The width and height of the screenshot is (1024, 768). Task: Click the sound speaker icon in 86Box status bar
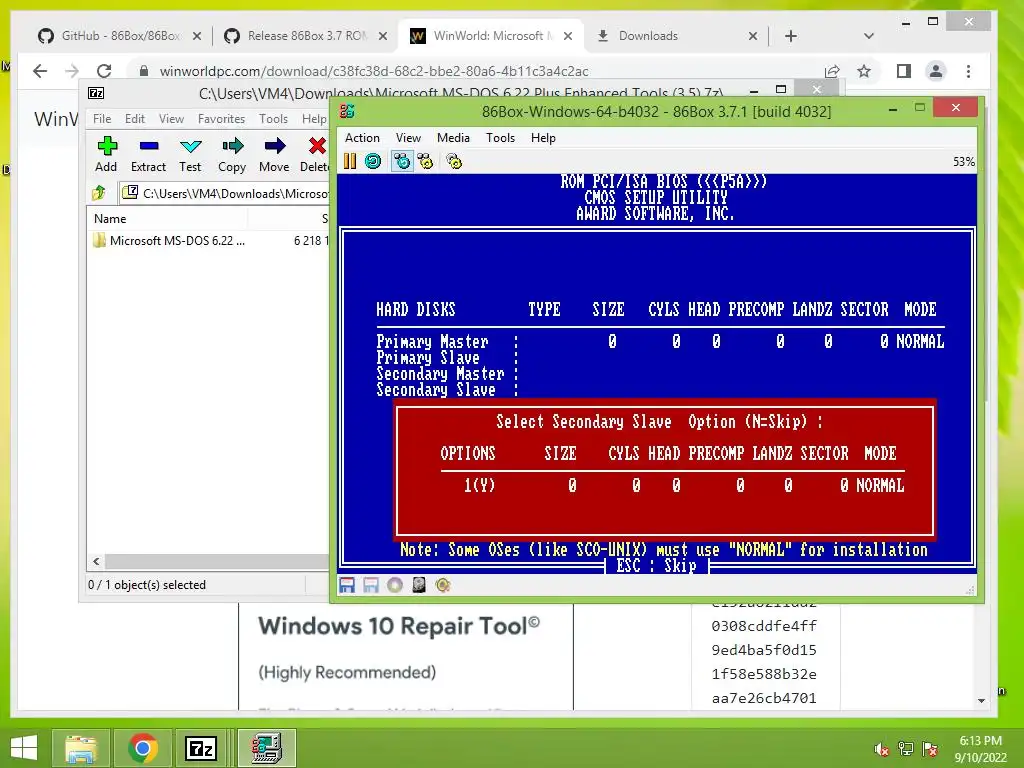[x=443, y=585]
